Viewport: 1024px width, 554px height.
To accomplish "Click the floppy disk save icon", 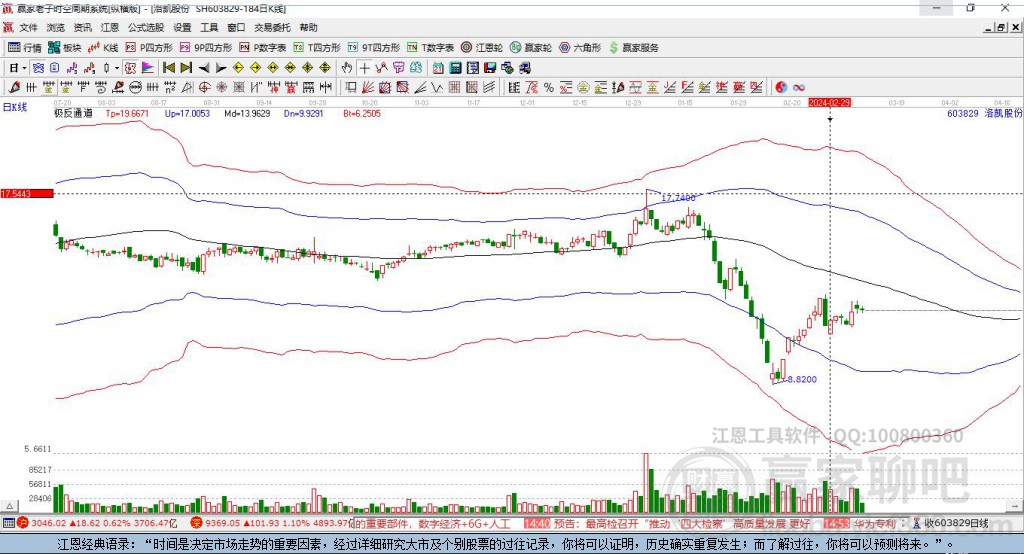I will coord(490,68).
